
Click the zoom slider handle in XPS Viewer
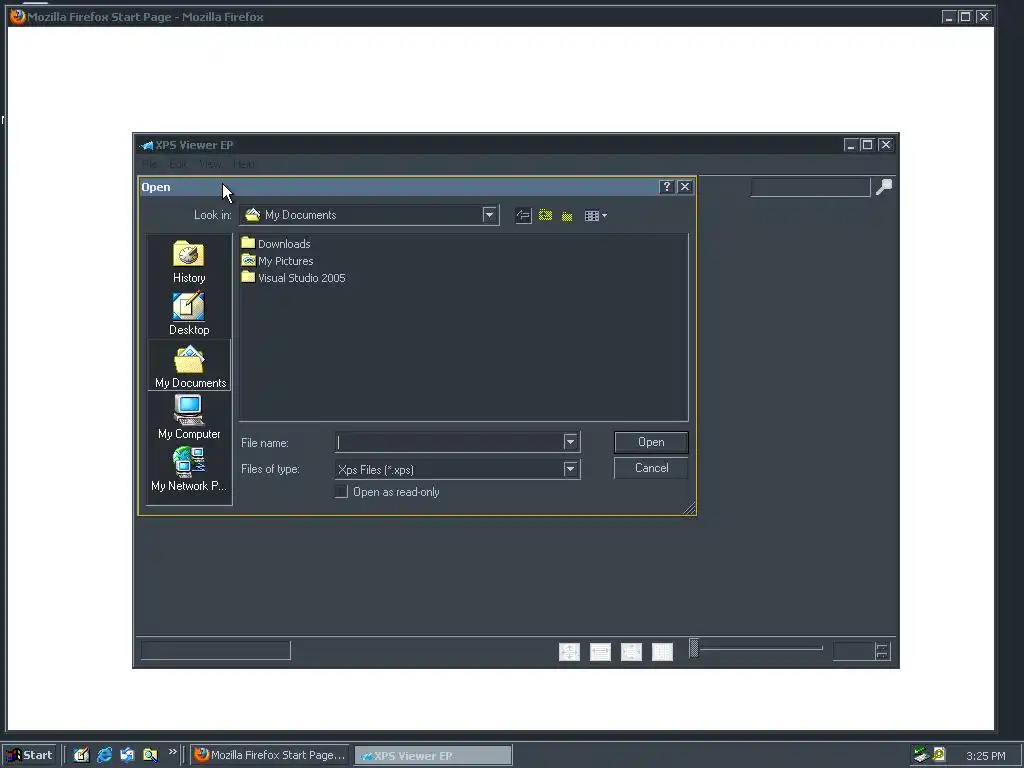pos(694,648)
